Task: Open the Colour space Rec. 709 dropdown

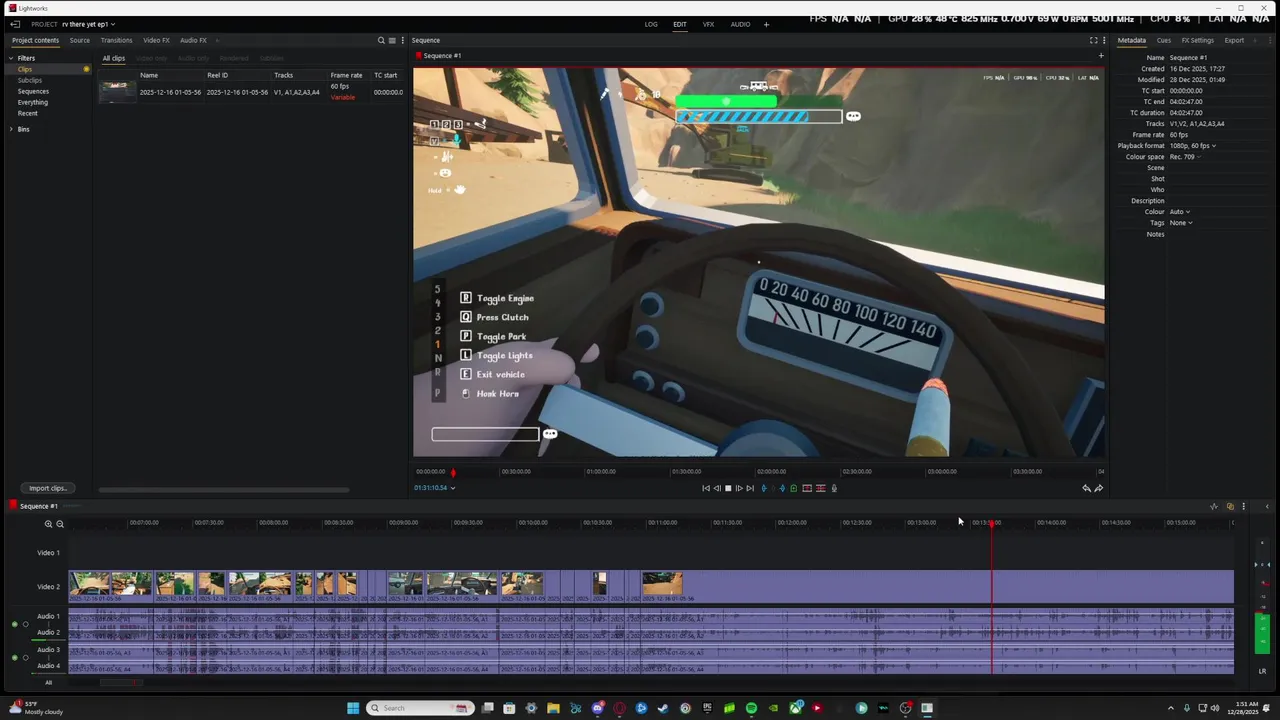Action: (x=1185, y=157)
